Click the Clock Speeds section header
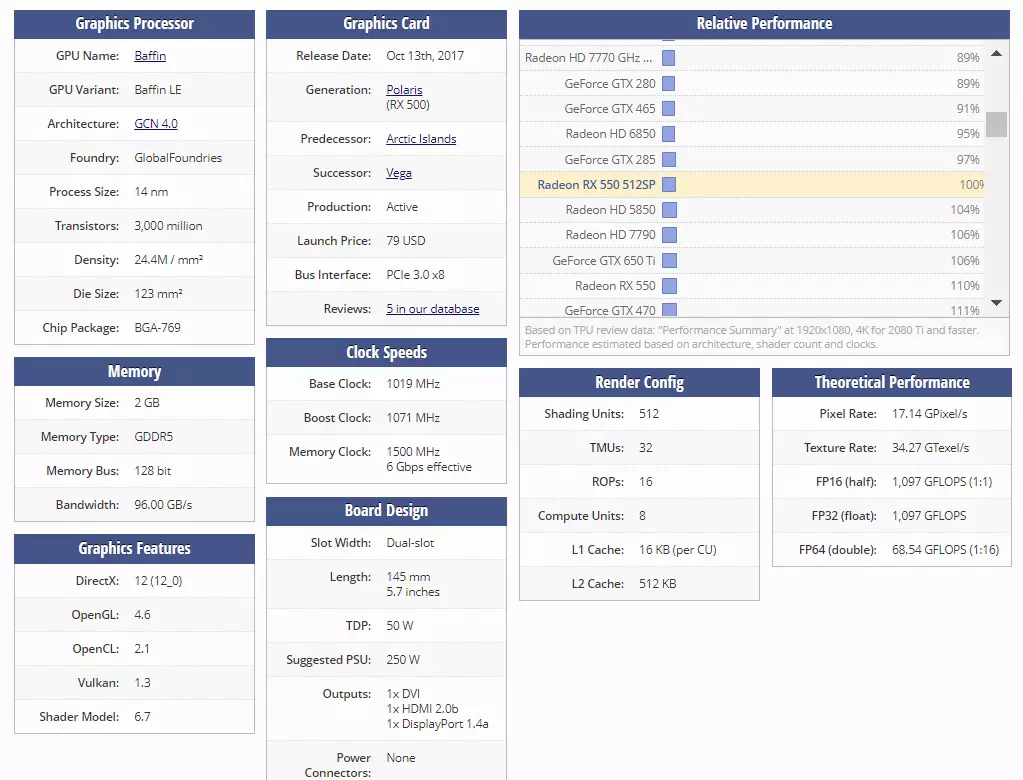Image resolution: width=1023 pixels, height=780 pixels. [386, 352]
